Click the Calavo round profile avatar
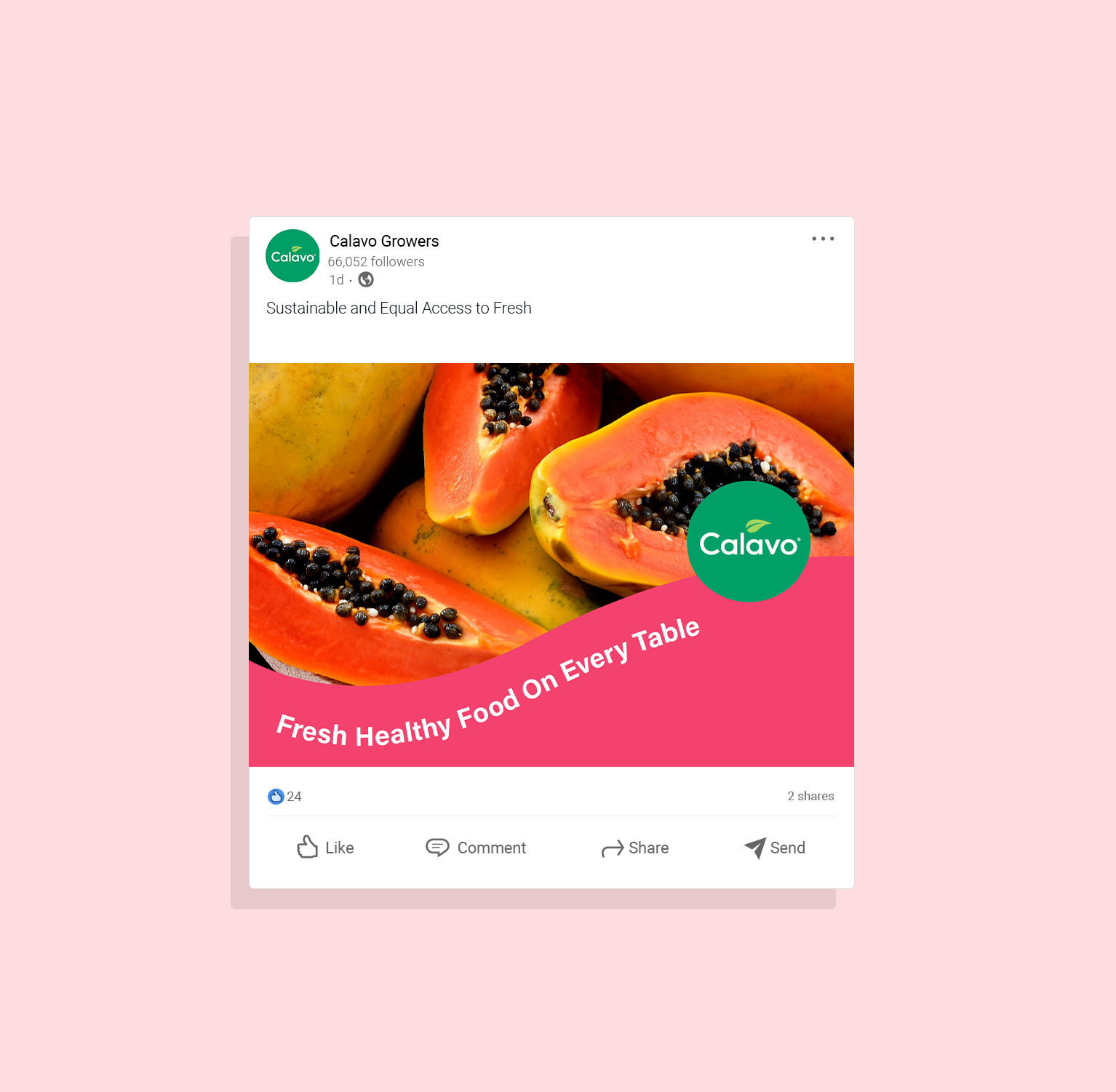1116x1092 pixels. (x=292, y=256)
